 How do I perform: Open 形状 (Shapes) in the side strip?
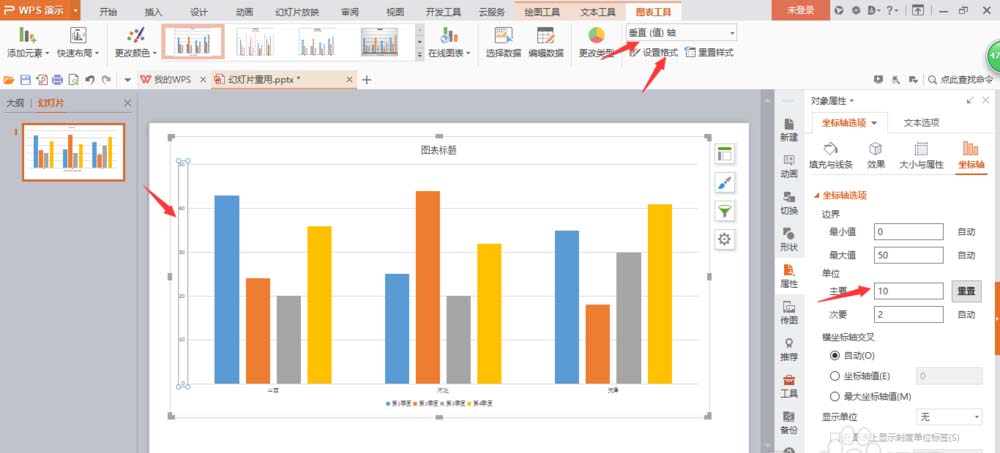coord(789,240)
